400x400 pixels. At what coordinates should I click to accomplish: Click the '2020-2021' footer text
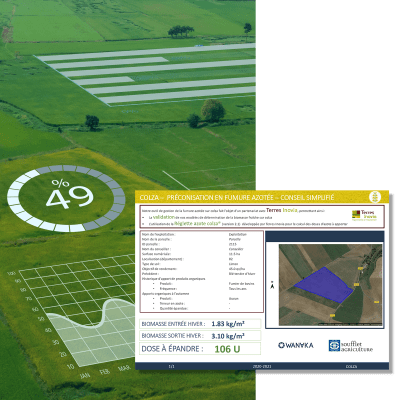(262, 366)
